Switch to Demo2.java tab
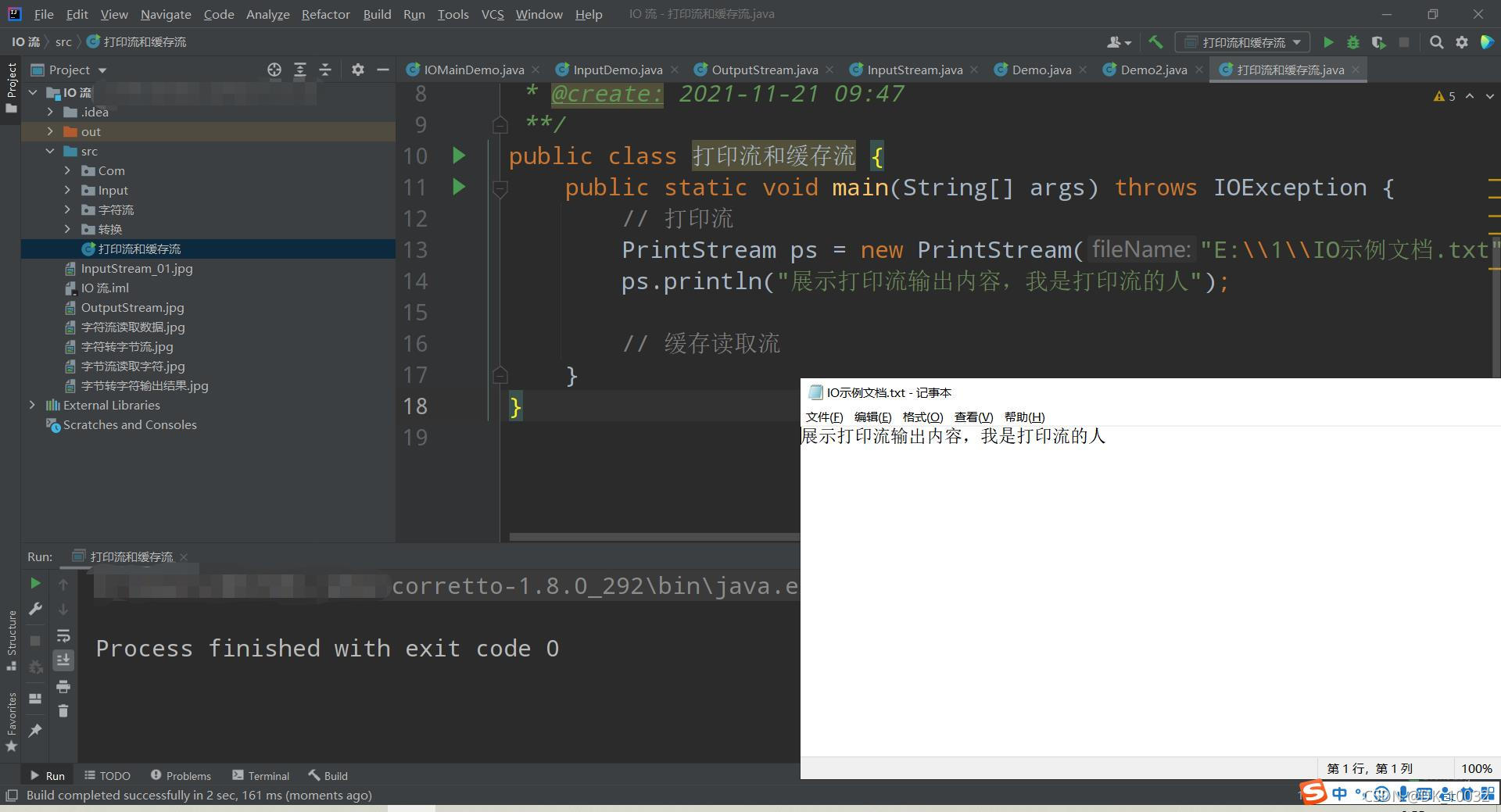The height and width of the screenshot is (812, 1501). click(x=1153, y=70)
